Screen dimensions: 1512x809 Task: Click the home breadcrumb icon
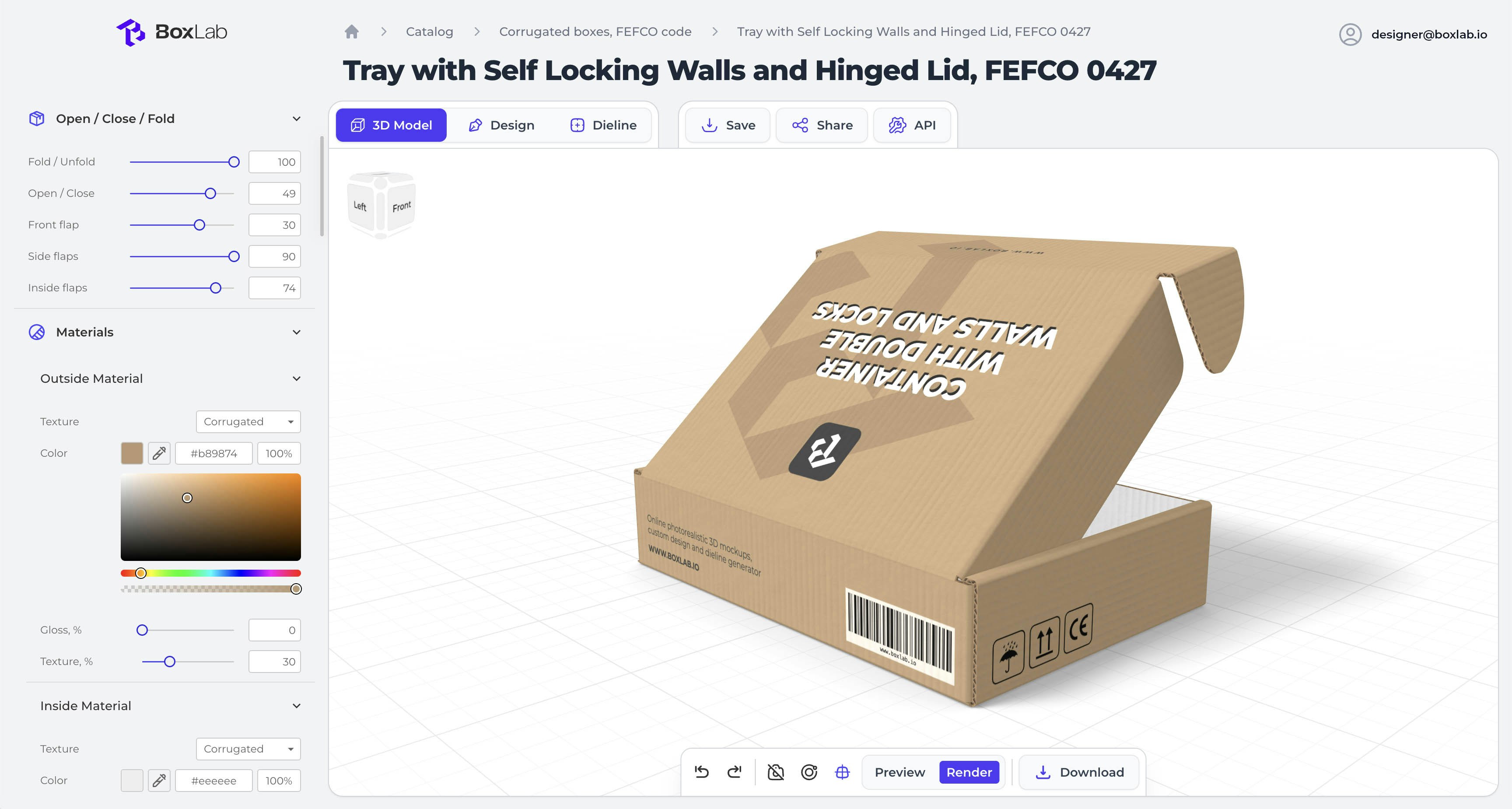[352, 32]
